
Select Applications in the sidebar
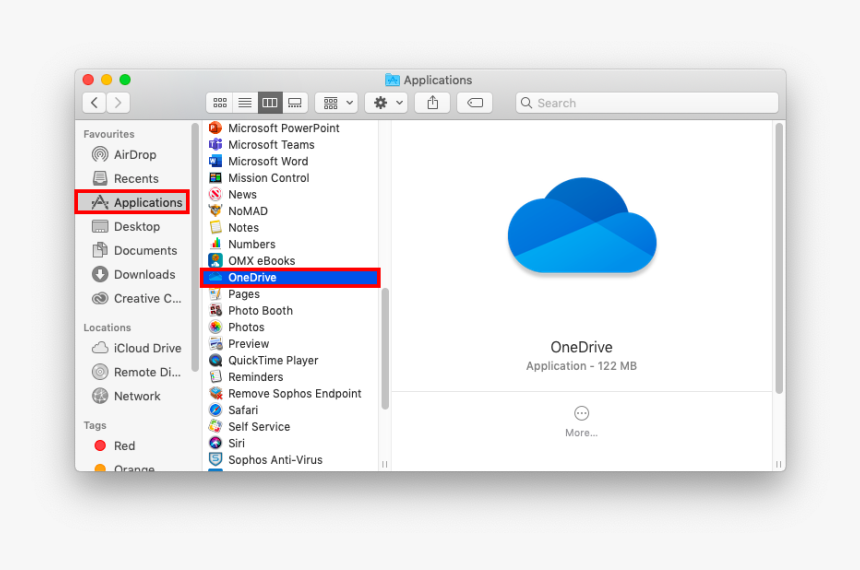pyautogui.click(x=132, y=202)
